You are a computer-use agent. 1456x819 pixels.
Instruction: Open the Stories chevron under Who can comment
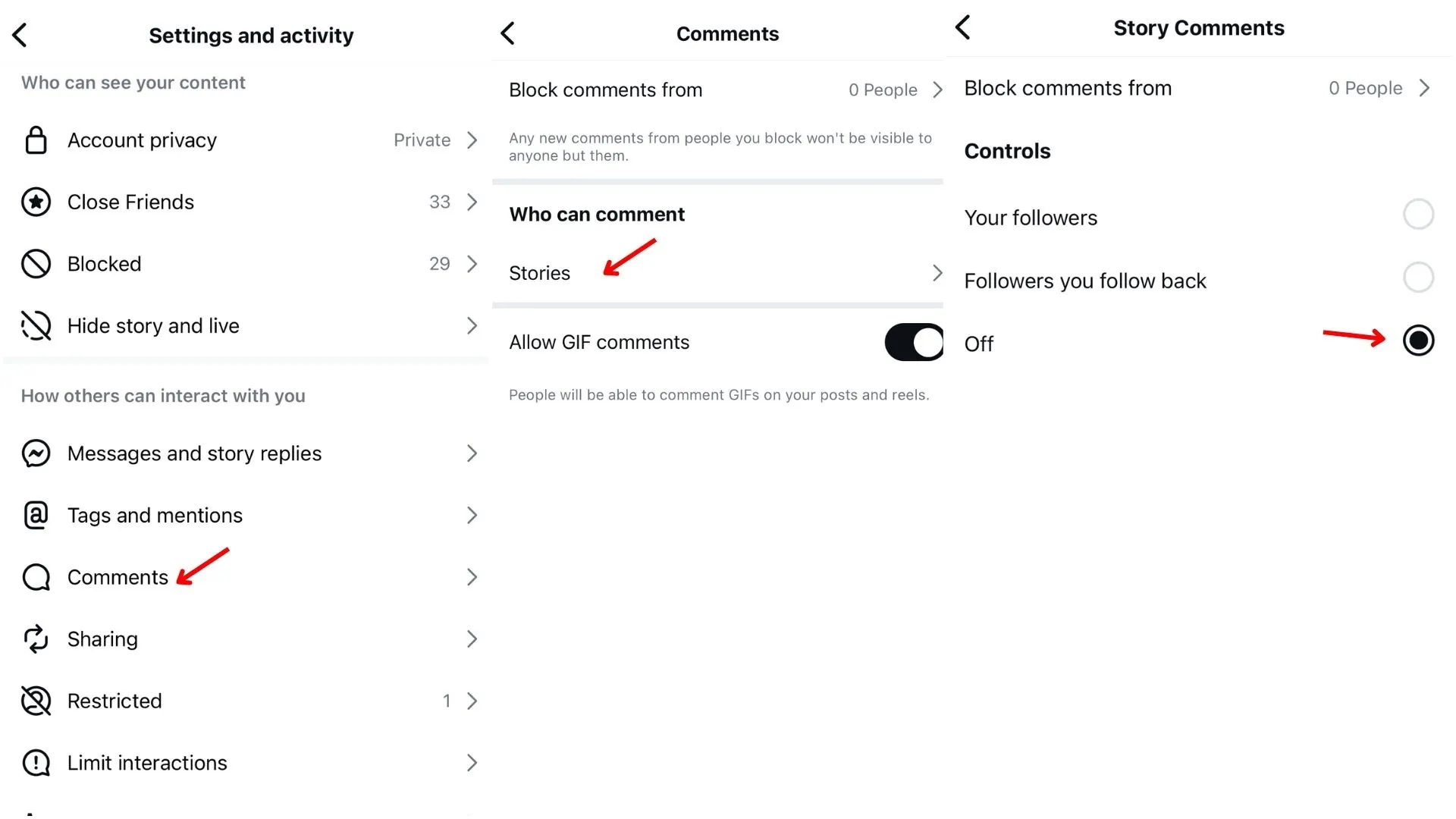coord(937,273)
